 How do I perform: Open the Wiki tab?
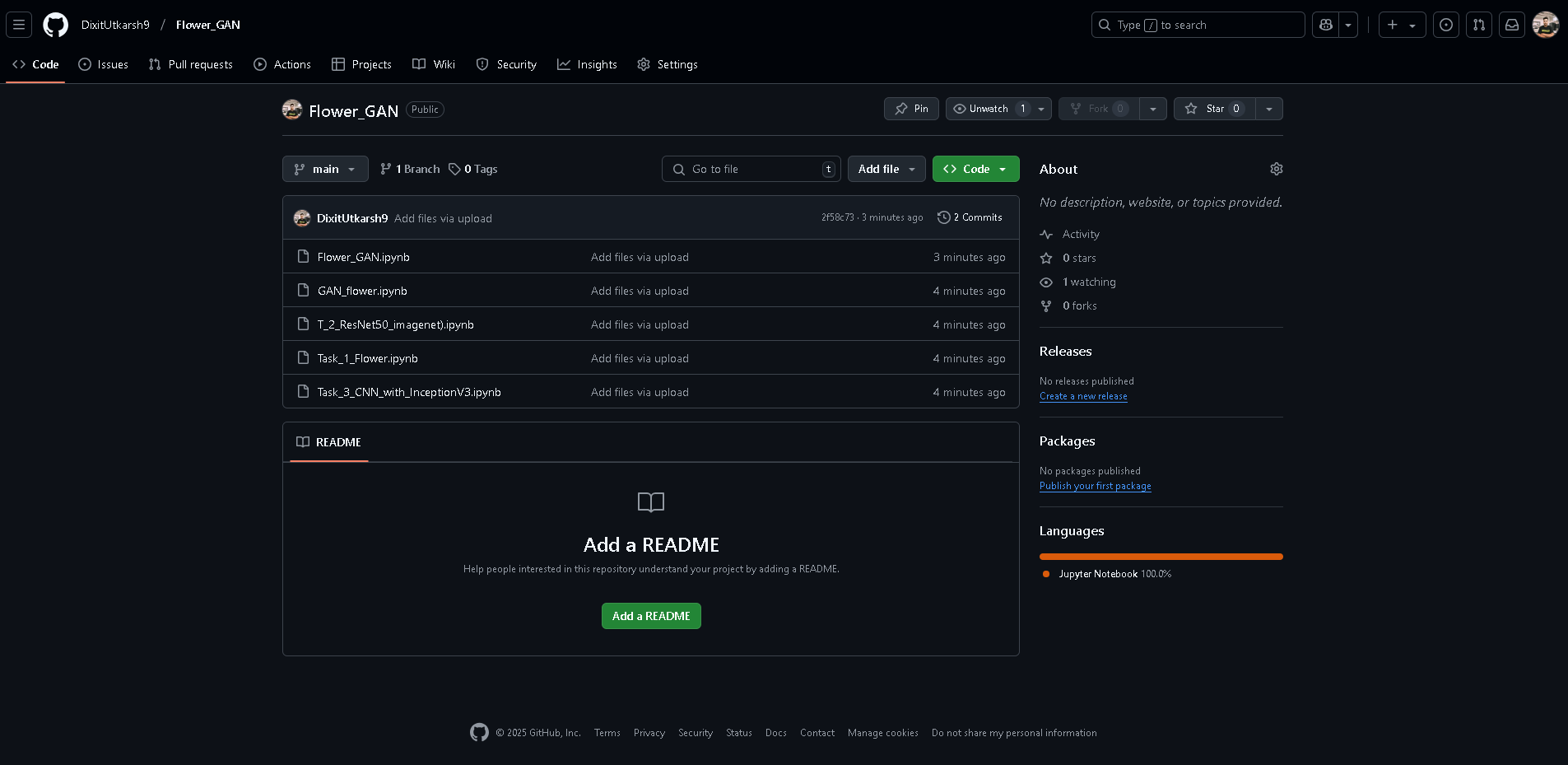pos(434,64)
